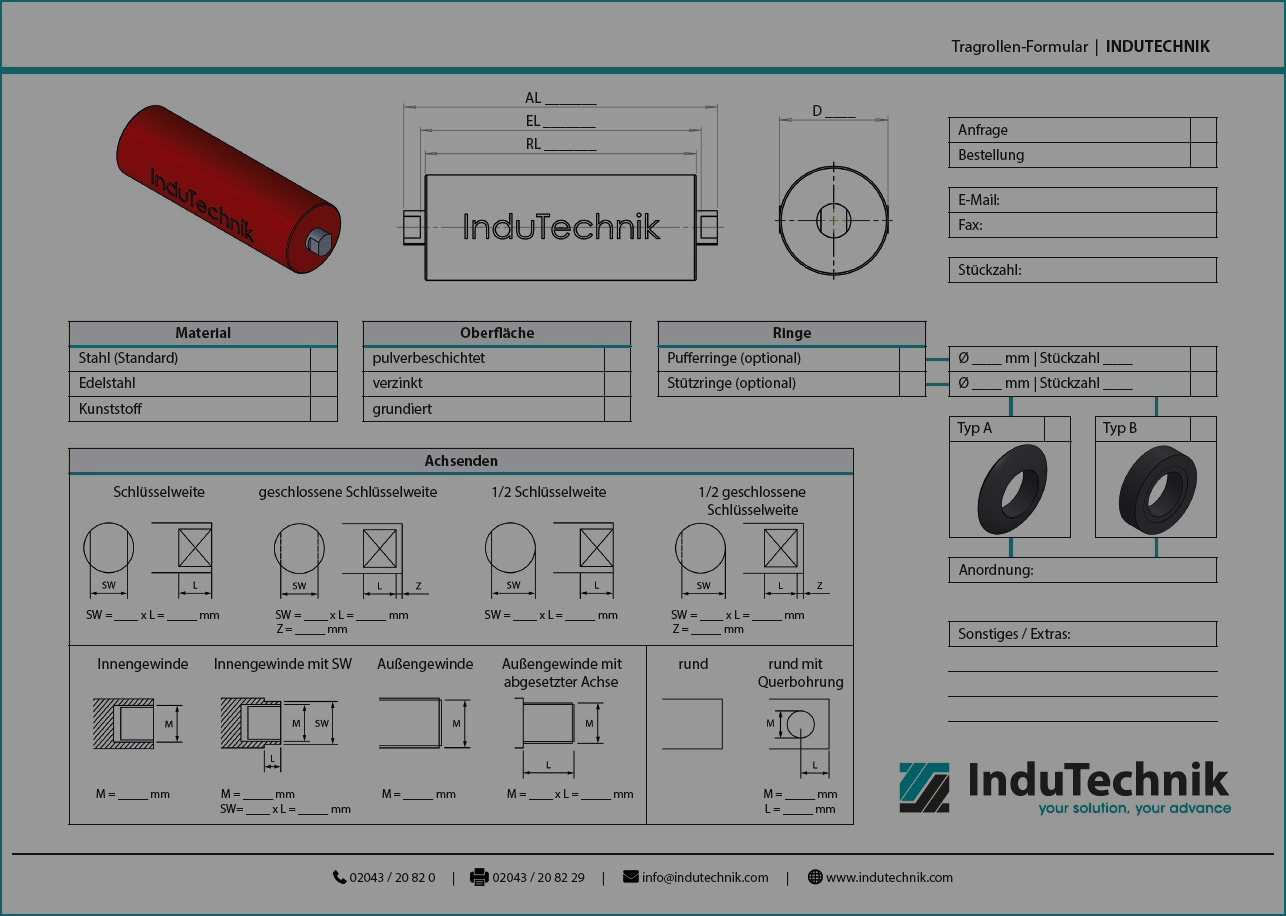This screenshot has height=916, width=1286.
Task: Click the 1/2 geschlossene Schlüsselweite diagram
Action: tap(752, 558)
